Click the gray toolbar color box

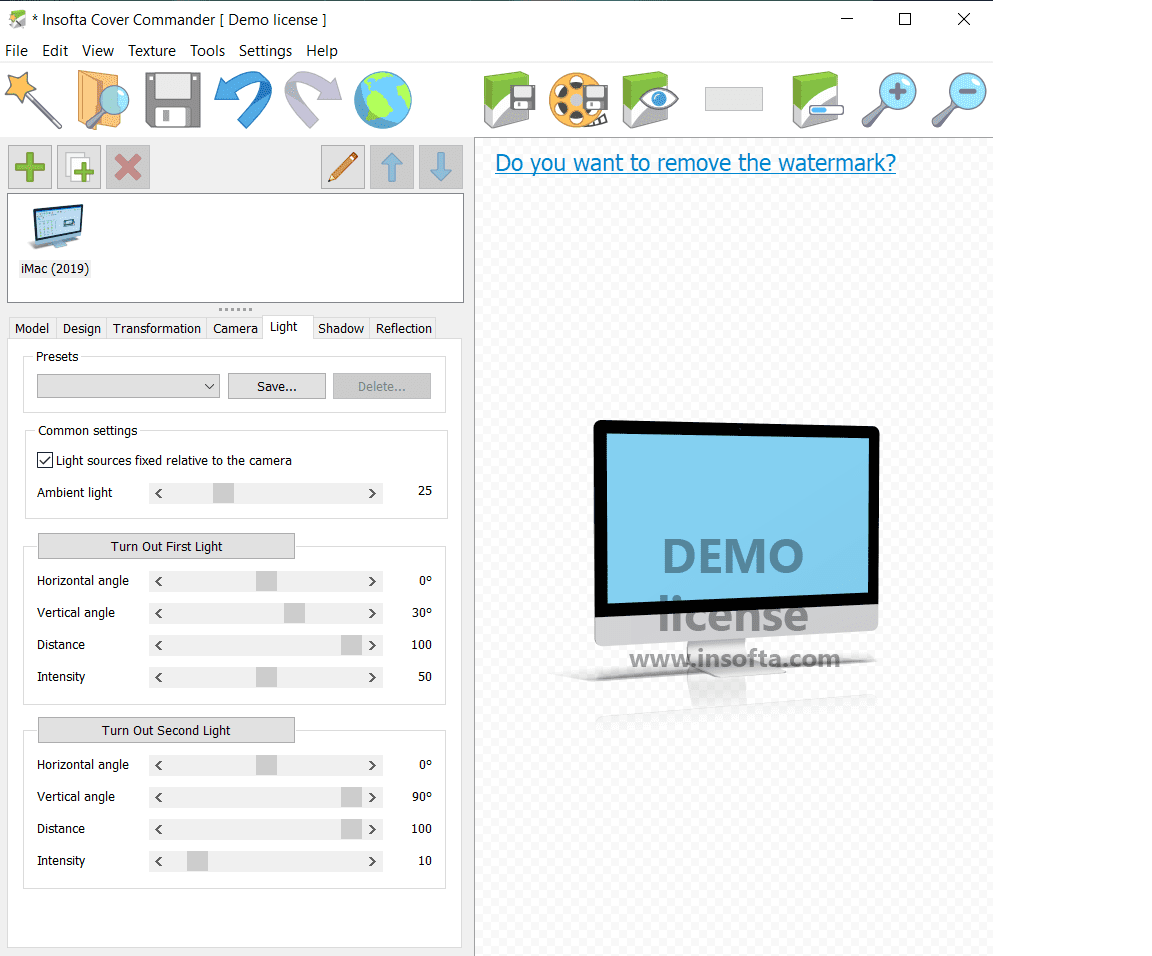point(734,99)
